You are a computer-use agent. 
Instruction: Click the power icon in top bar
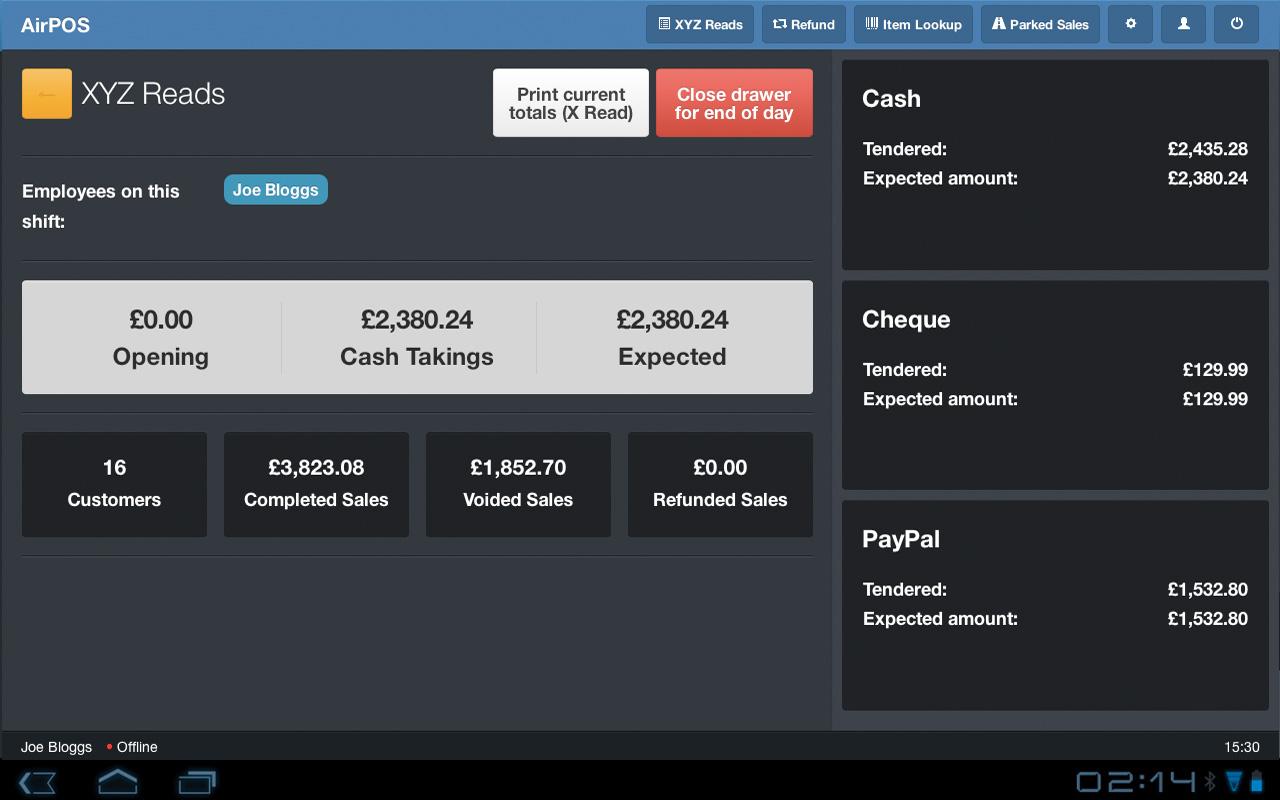tap(1237, 24)
